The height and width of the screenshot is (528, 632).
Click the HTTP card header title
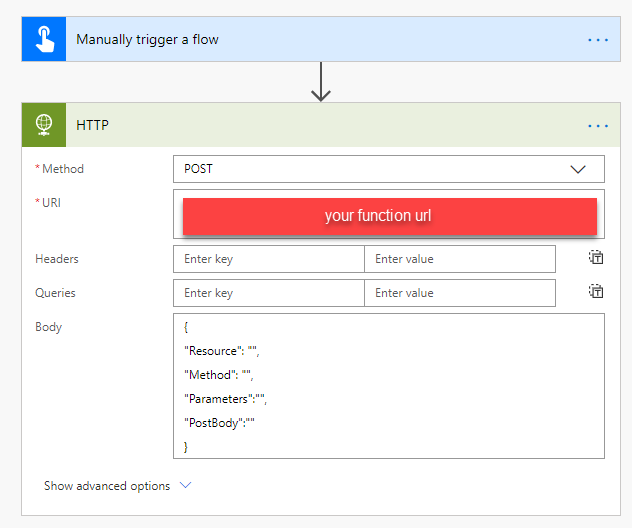[x=93, y=126]
